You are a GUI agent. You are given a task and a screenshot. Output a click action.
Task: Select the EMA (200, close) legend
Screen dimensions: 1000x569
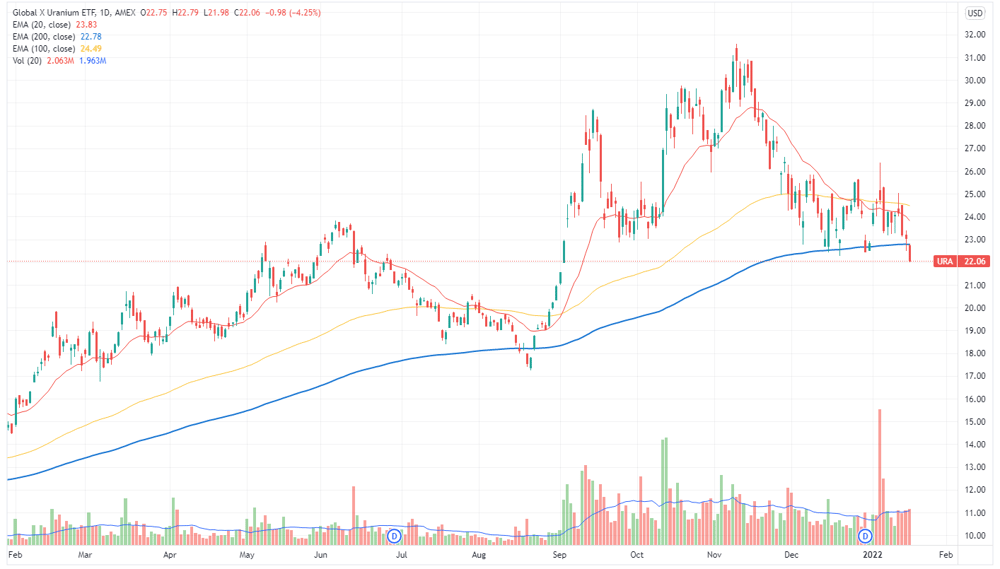click(x=44, y=37)
